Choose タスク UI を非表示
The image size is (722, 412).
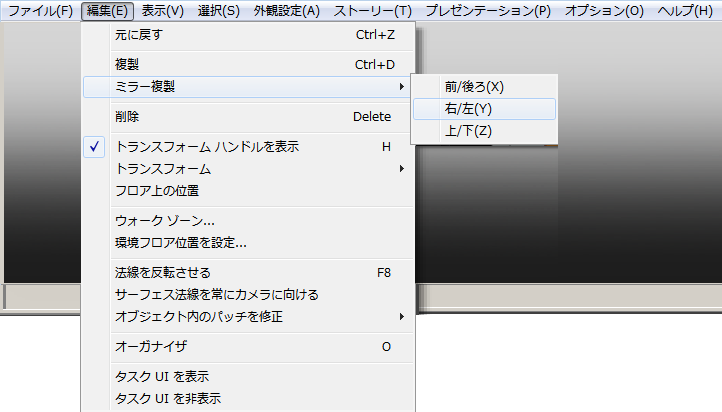point(249,399)
